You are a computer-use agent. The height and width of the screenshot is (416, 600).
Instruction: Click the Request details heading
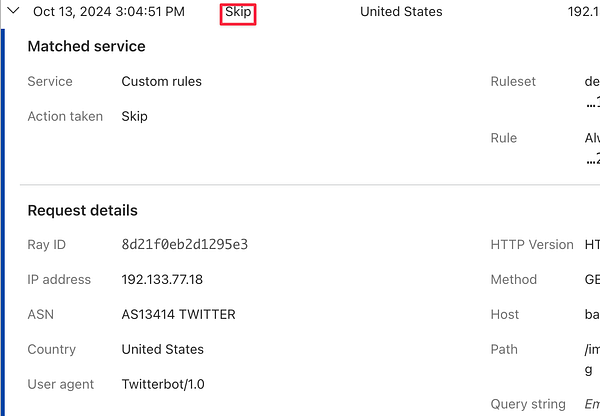tap(82, 210)
